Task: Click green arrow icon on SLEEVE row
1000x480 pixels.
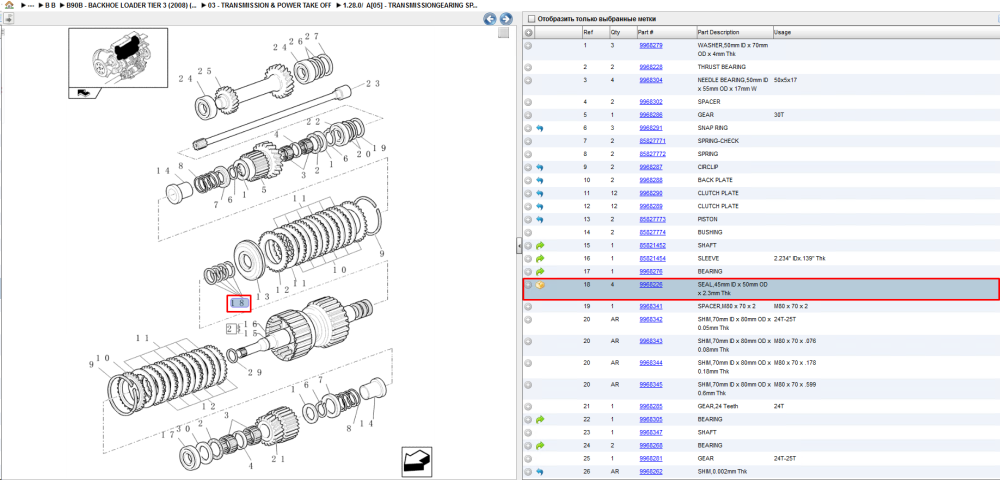Action: pyautogui.click(x=540, y=258)
